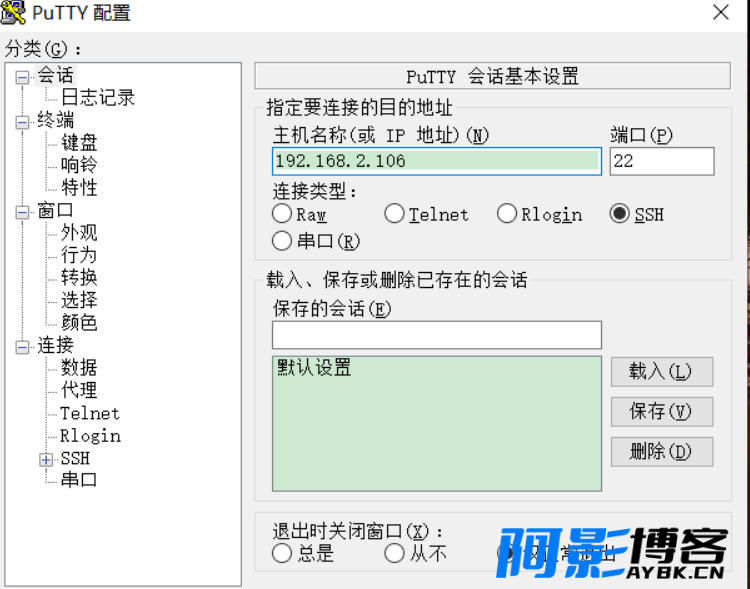750x589 pixels.
Task: Open the 会话 category
Action: pos(55,76)
